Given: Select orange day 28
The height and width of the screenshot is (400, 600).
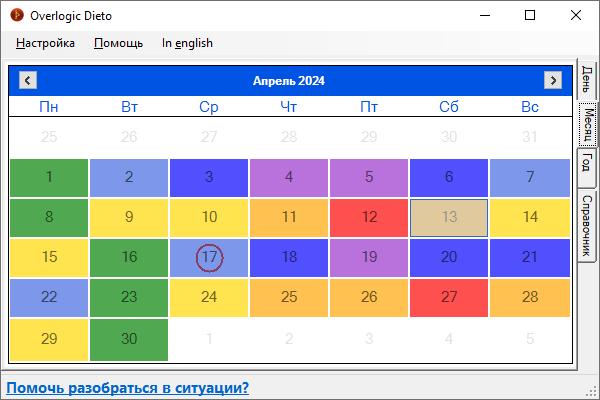Looking at the screenshot, I should pos(530,298).
